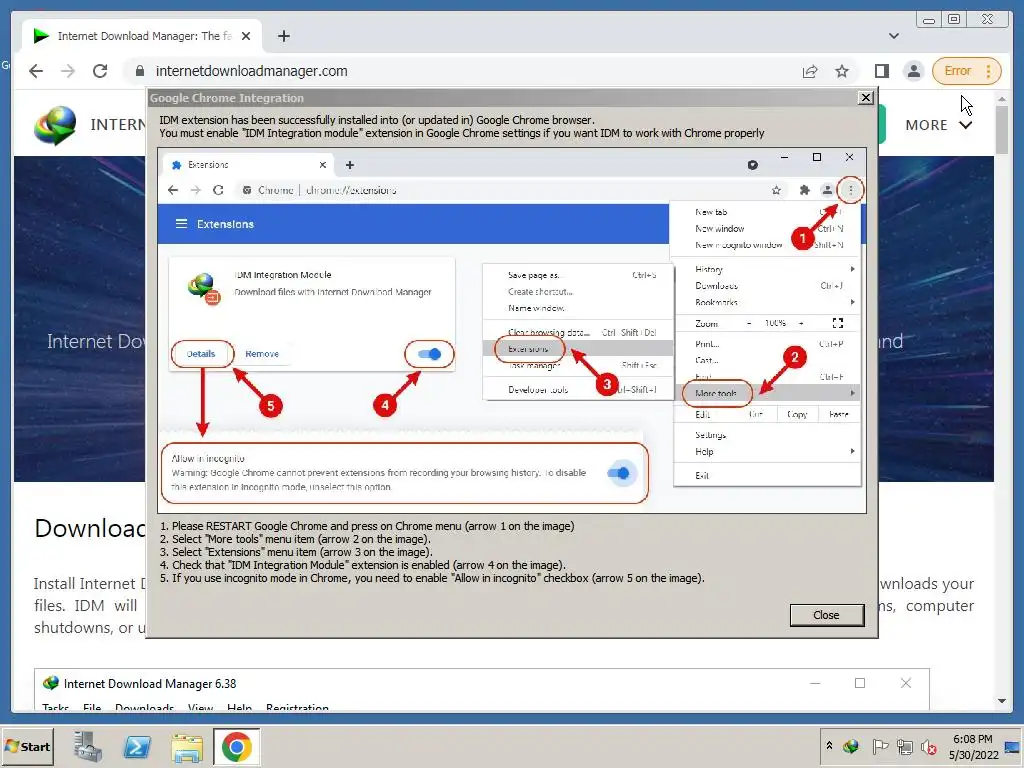This screenshot has width=1024, height=768.
Task: Open the Action Center flag icon
Action: point(880,746)
